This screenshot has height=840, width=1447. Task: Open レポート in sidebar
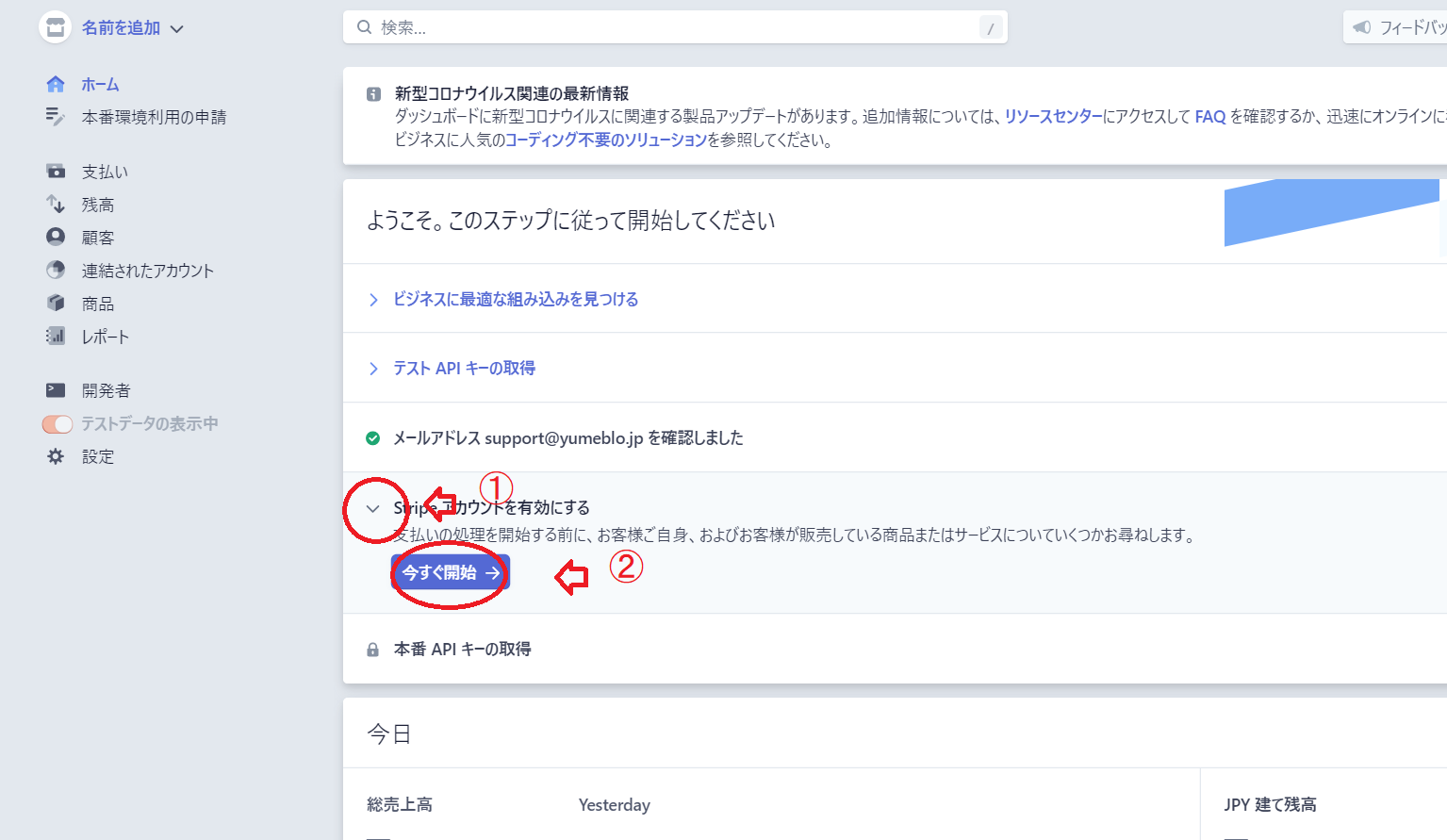click(106, 337)
